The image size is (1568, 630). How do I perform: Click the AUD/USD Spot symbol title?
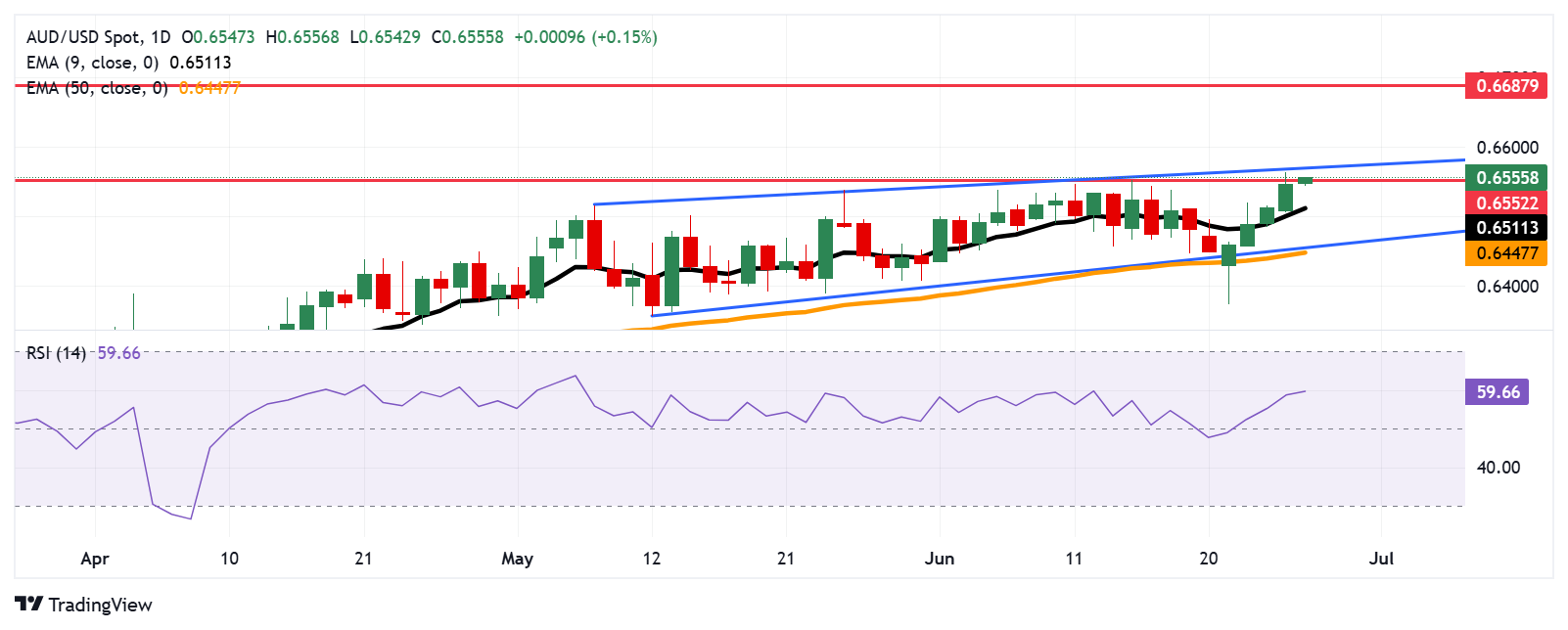pyautogui.click(x=83, y=37)
